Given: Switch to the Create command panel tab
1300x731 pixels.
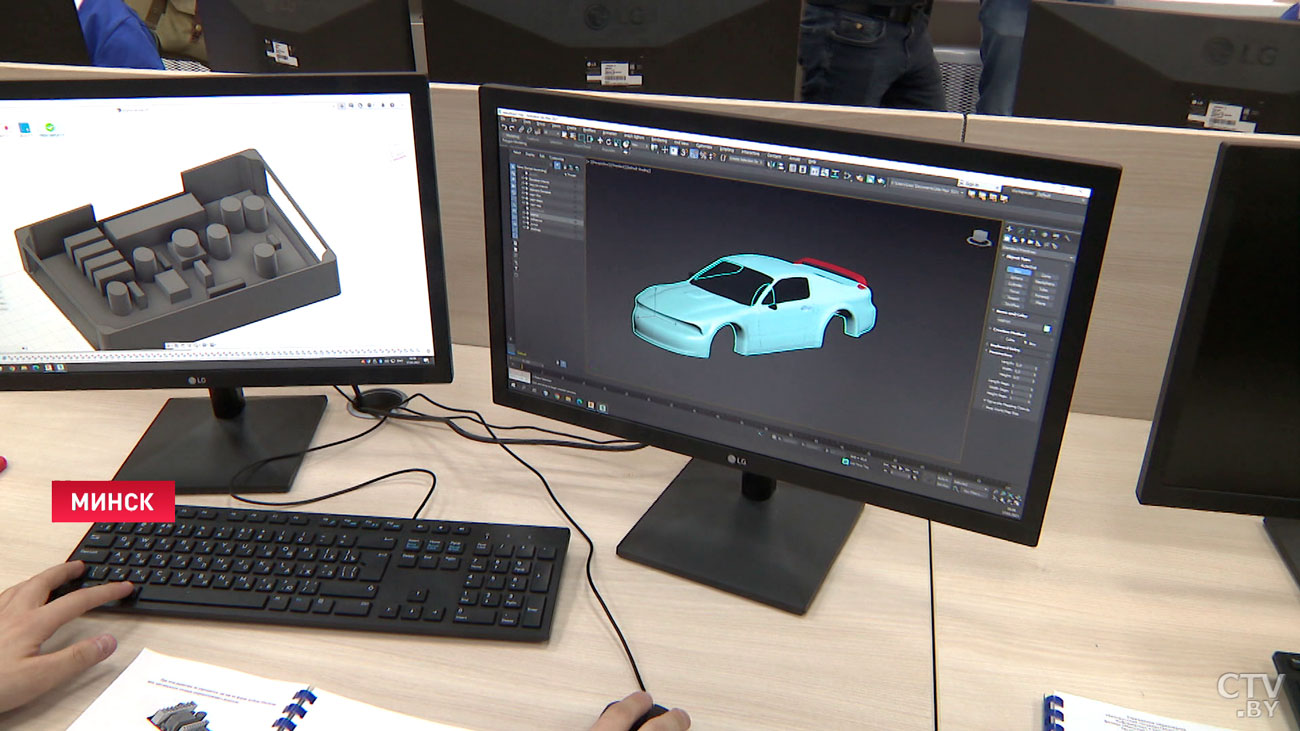Looking at the screenshot, I should point(1009,229).
